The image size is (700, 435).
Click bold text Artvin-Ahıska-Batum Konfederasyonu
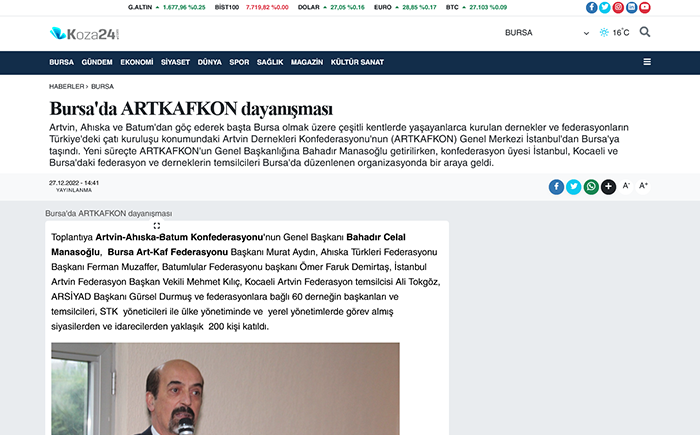point(179,237)
